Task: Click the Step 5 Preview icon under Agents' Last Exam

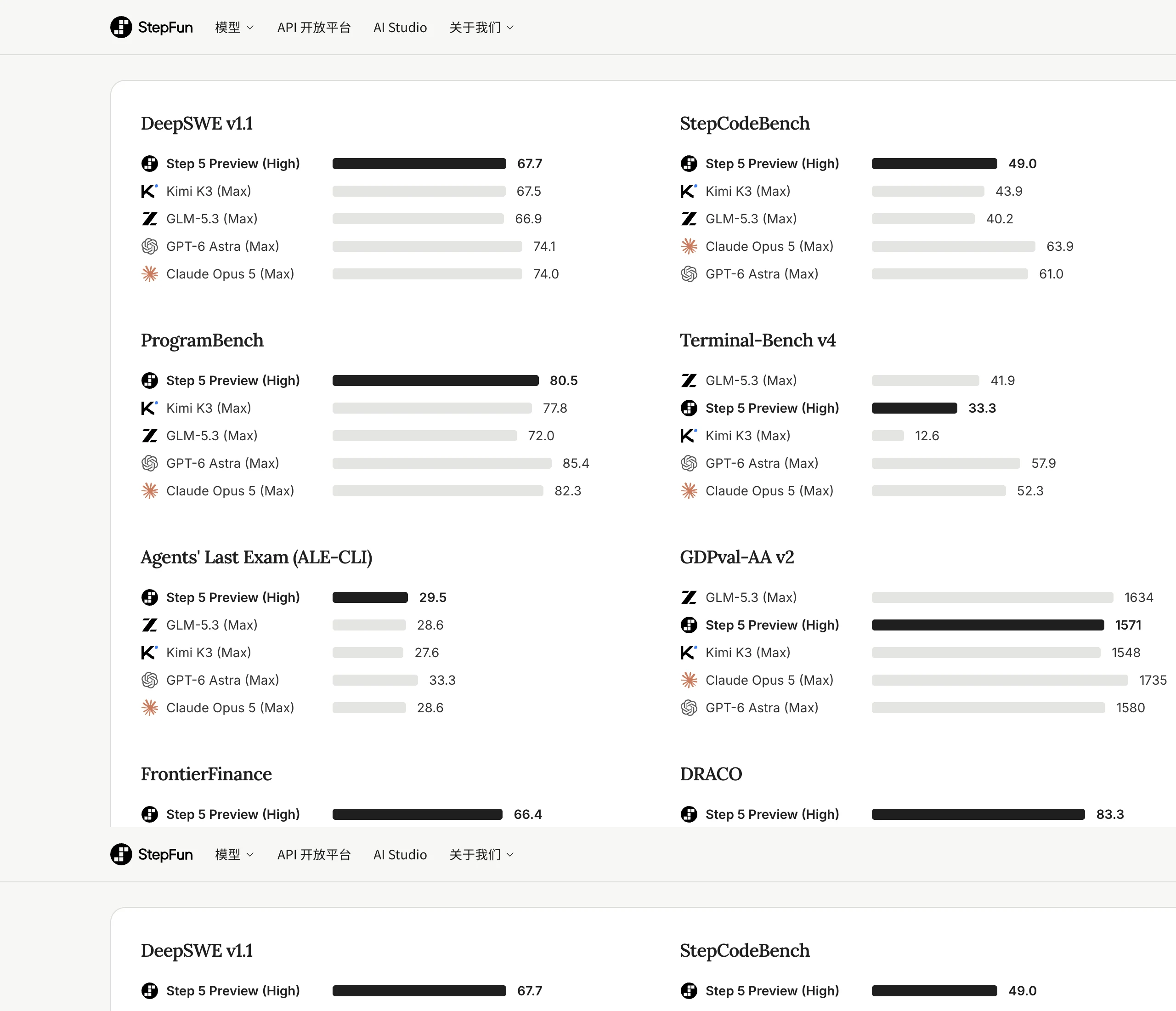Action: pyautogui.click(x=149, y=597)
